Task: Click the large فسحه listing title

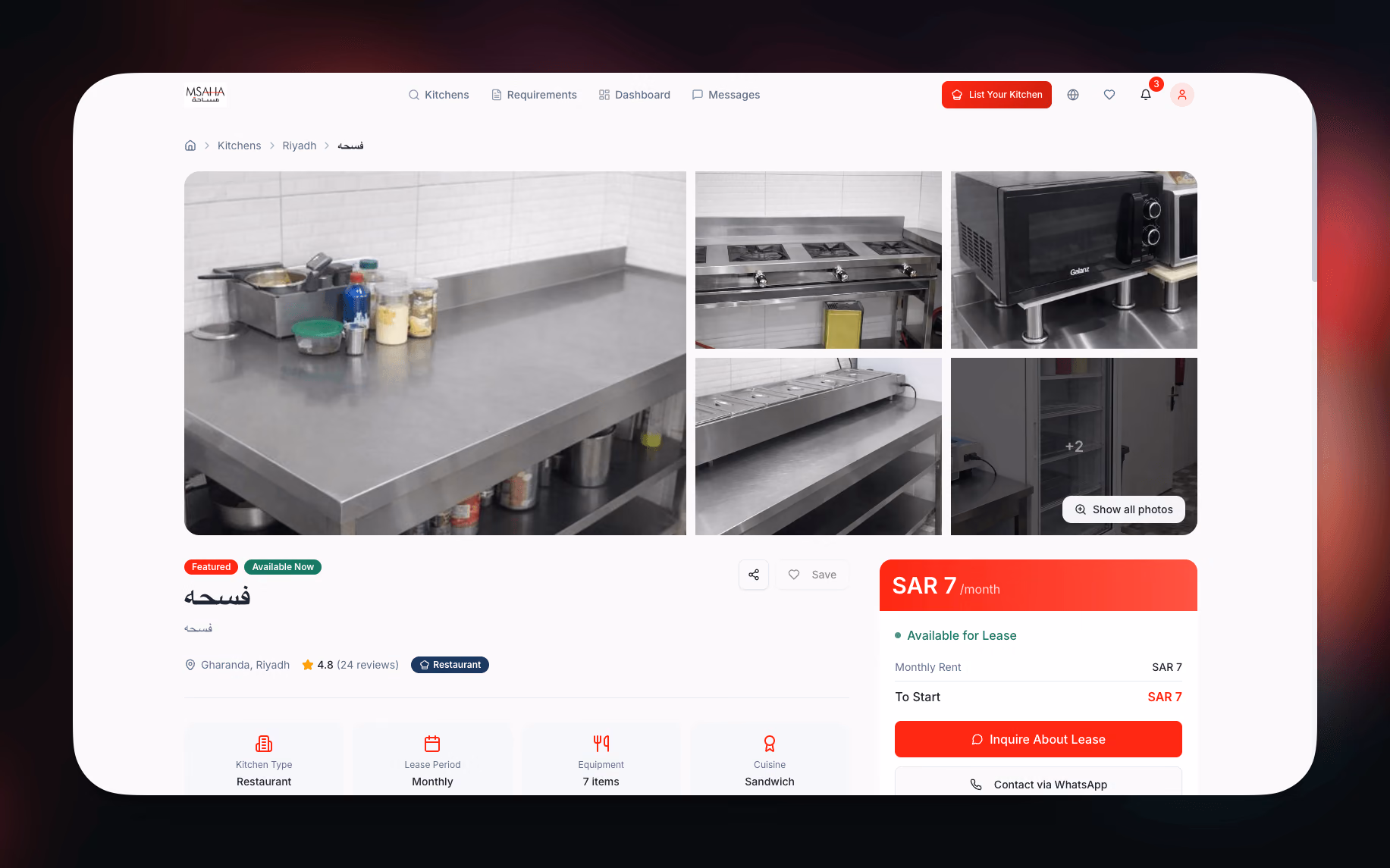Action: pyautogui.click(x=218, y=597)
